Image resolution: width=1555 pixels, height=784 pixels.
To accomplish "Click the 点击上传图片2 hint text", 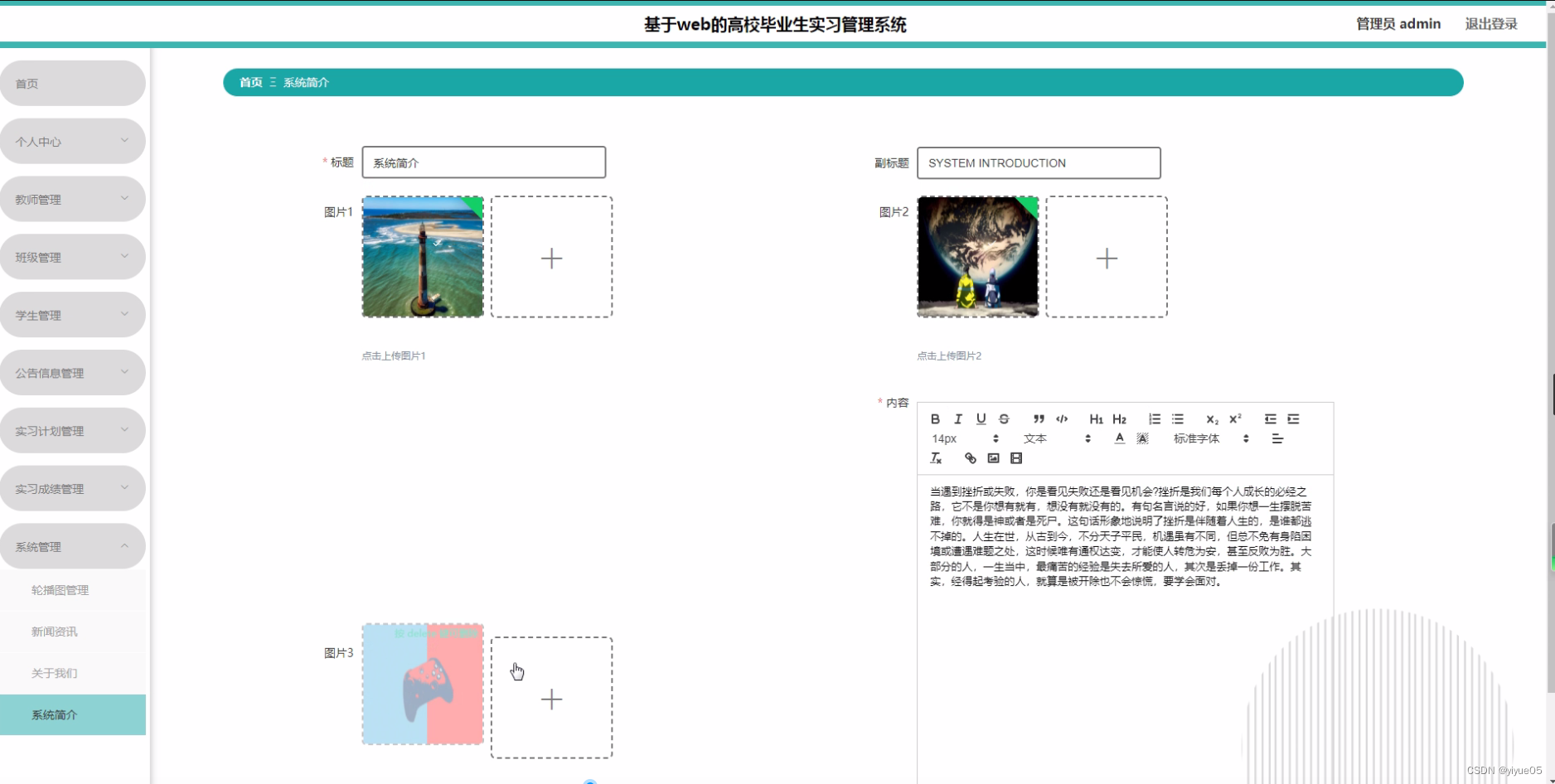I will point(949,356).
